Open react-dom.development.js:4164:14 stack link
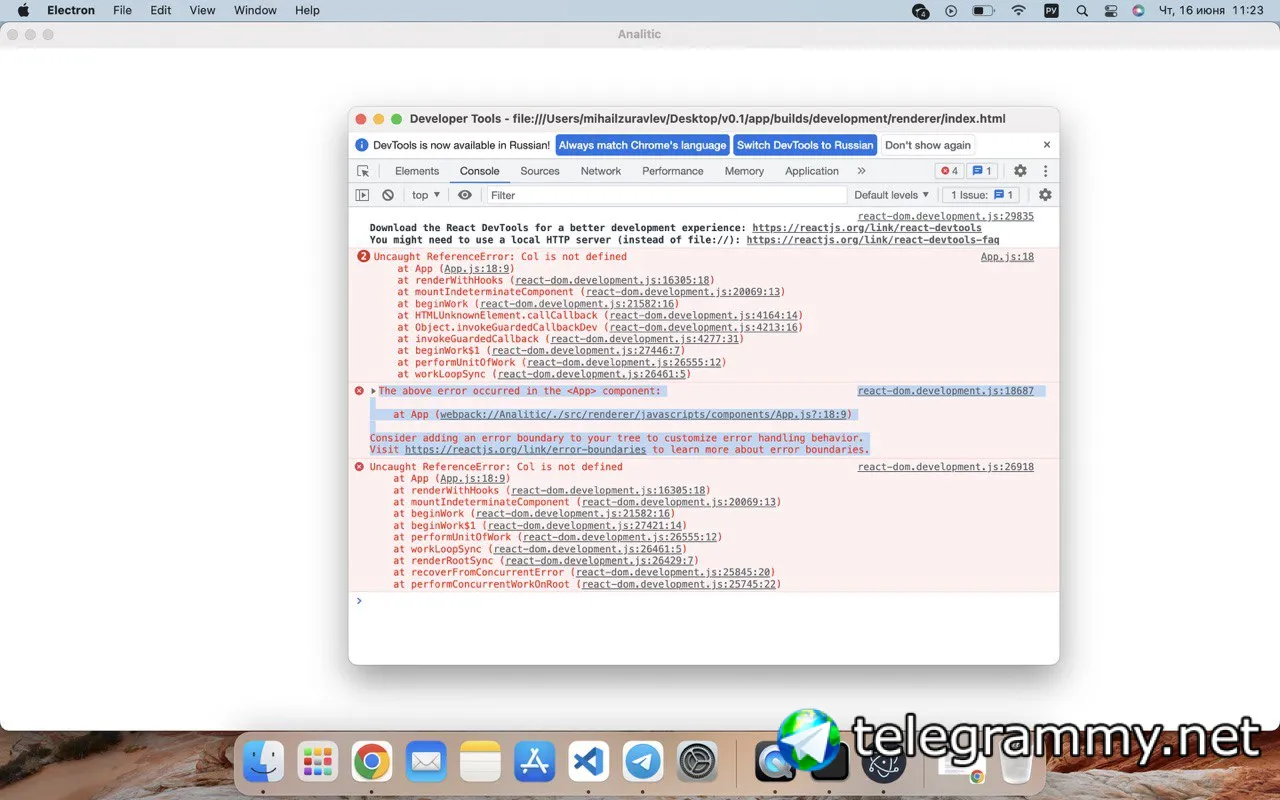The width and height of the screenshot is (1280, 800). click(x=703, y=316)
